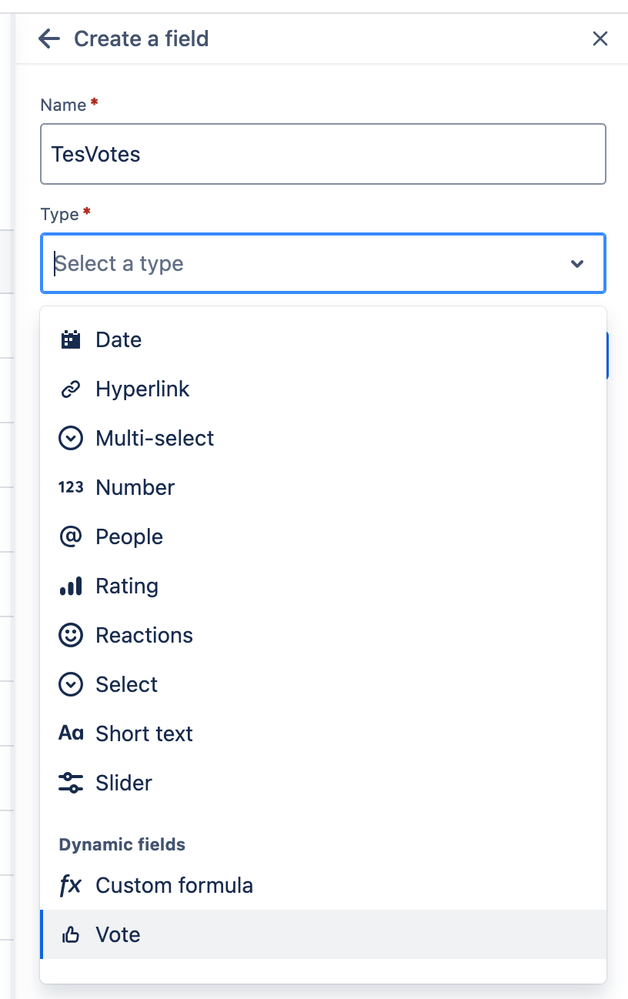Pick the Vote dynamic field option

point(118,935)
